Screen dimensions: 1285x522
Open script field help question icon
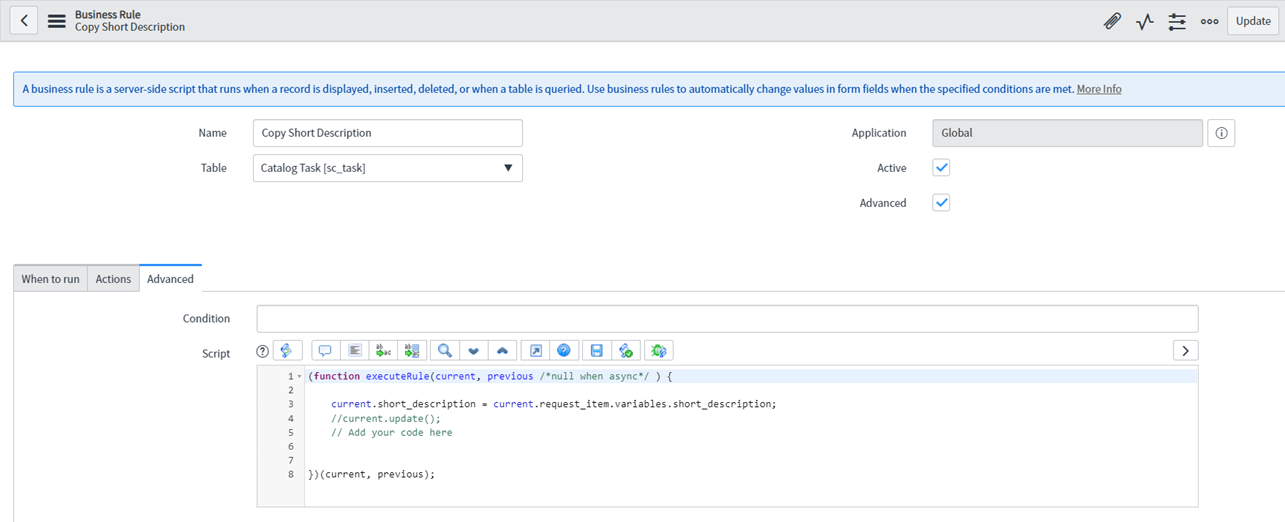[263, 351]
